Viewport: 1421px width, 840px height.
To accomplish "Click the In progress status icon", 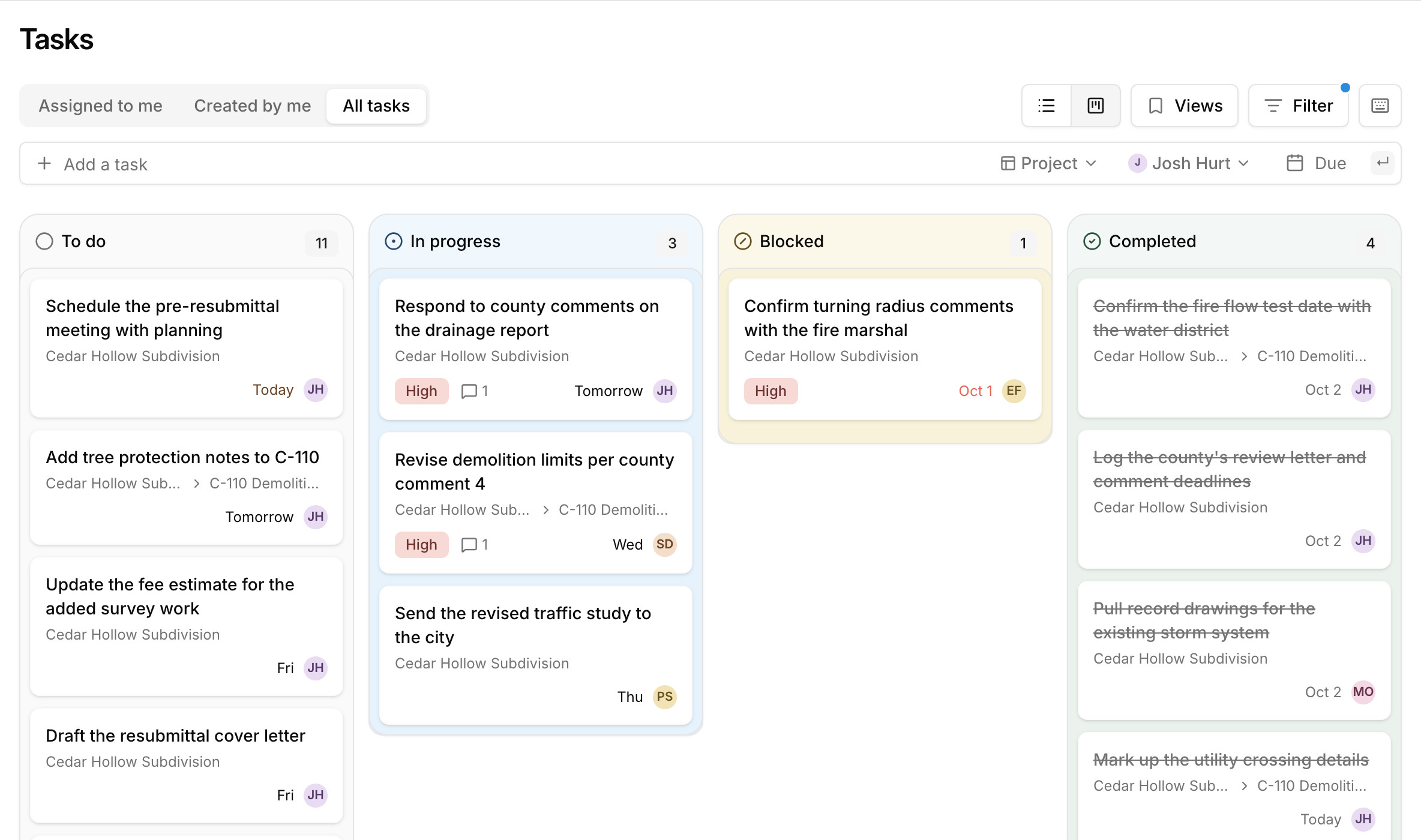I will tap(394, 241).
